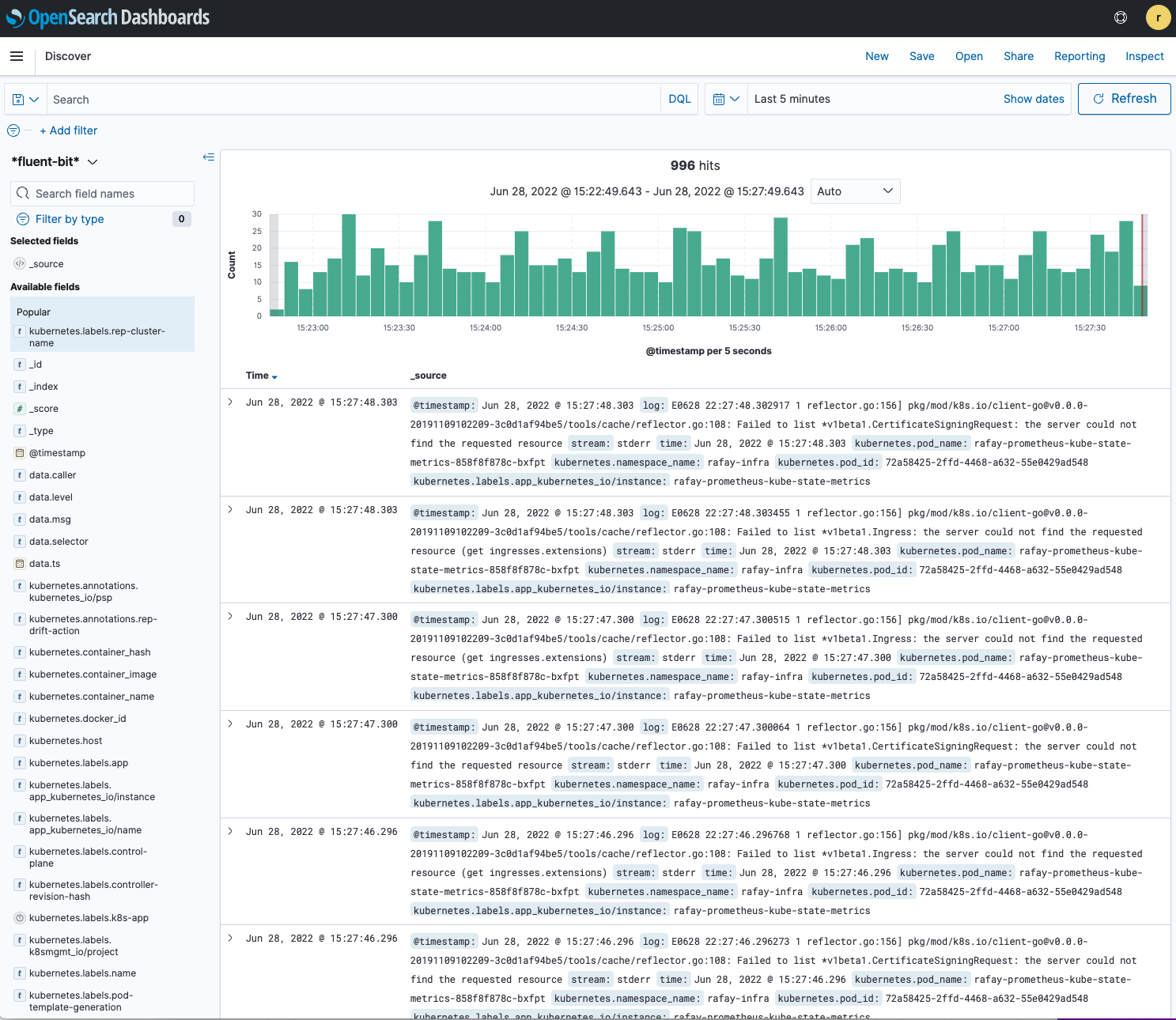Expand the 15:27:48.303455 log row
The image size is (1176, 1020).
coord(230,510)
